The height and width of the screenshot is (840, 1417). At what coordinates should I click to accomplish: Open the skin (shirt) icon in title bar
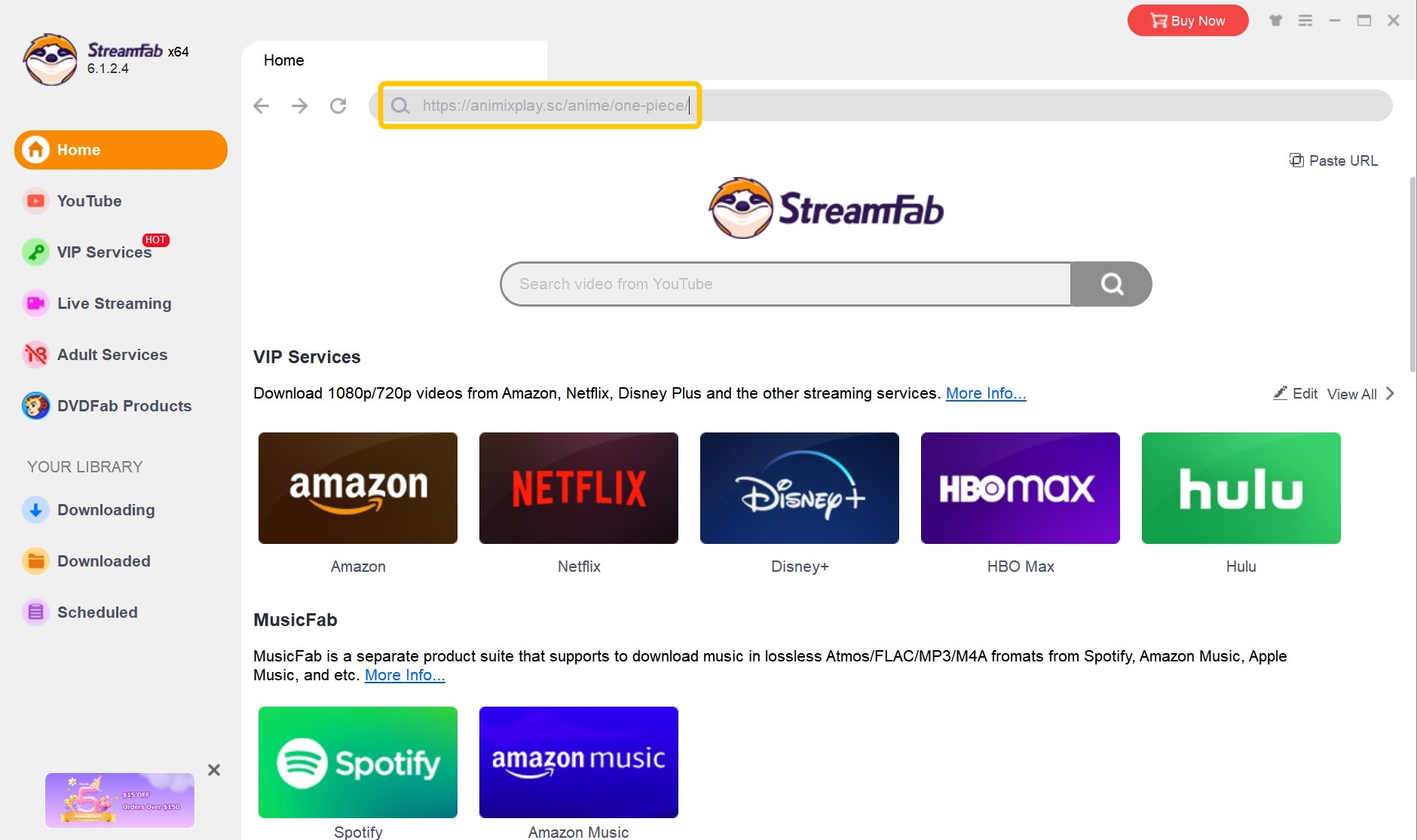(1275, 20)
